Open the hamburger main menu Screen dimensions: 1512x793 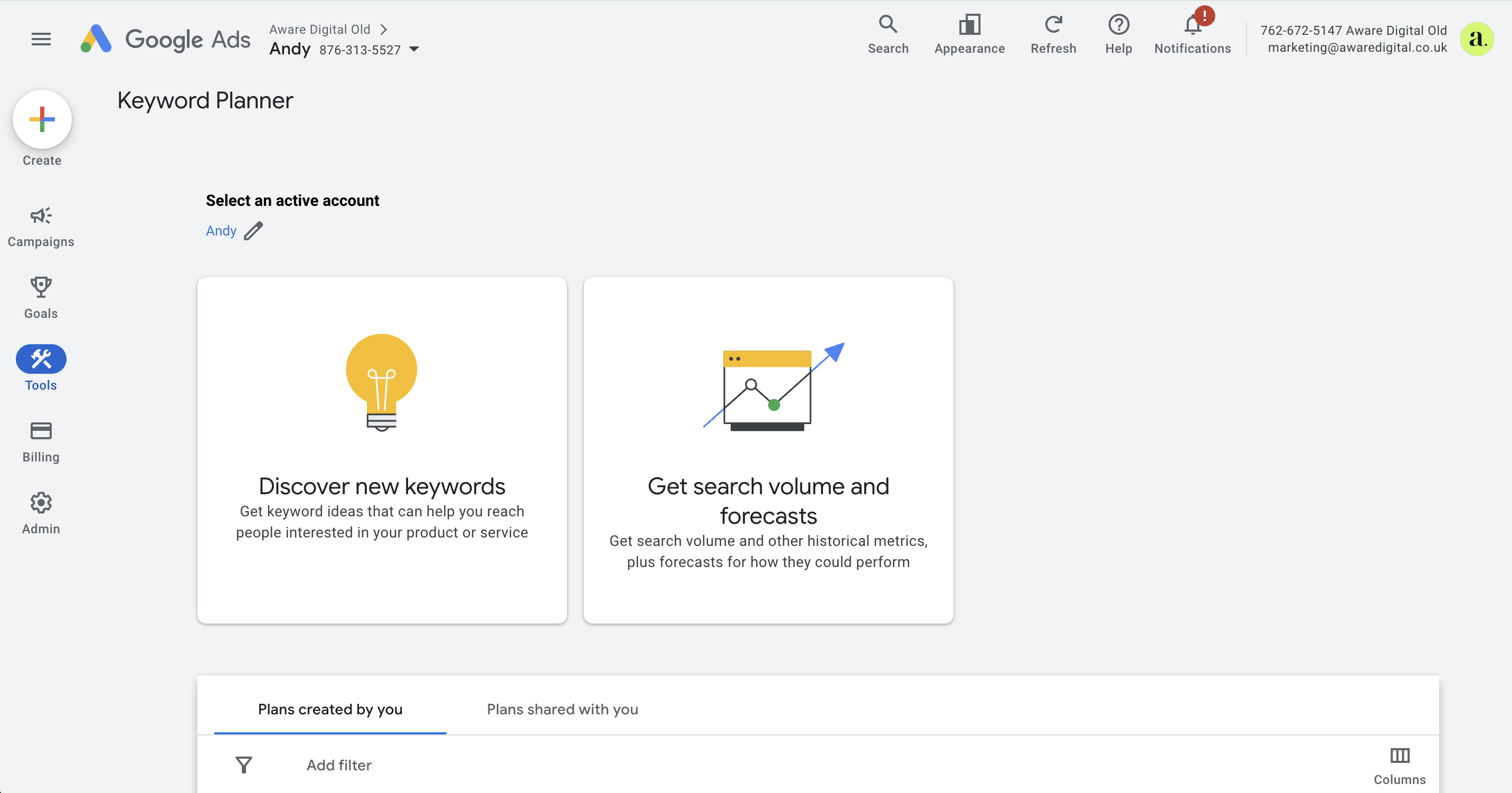41,39
